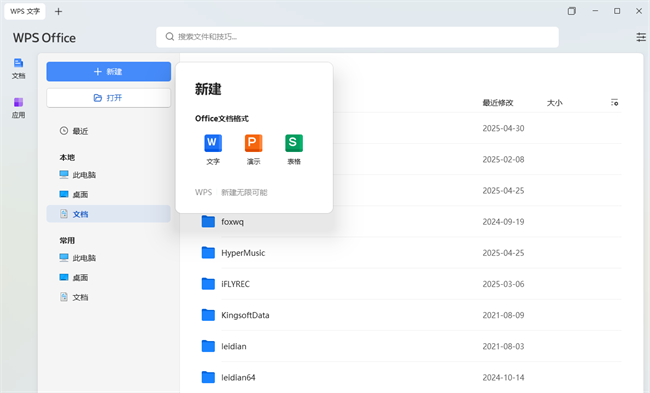650x393 pixels.
Task: Open the leidian folder
Action: (234, 346)
